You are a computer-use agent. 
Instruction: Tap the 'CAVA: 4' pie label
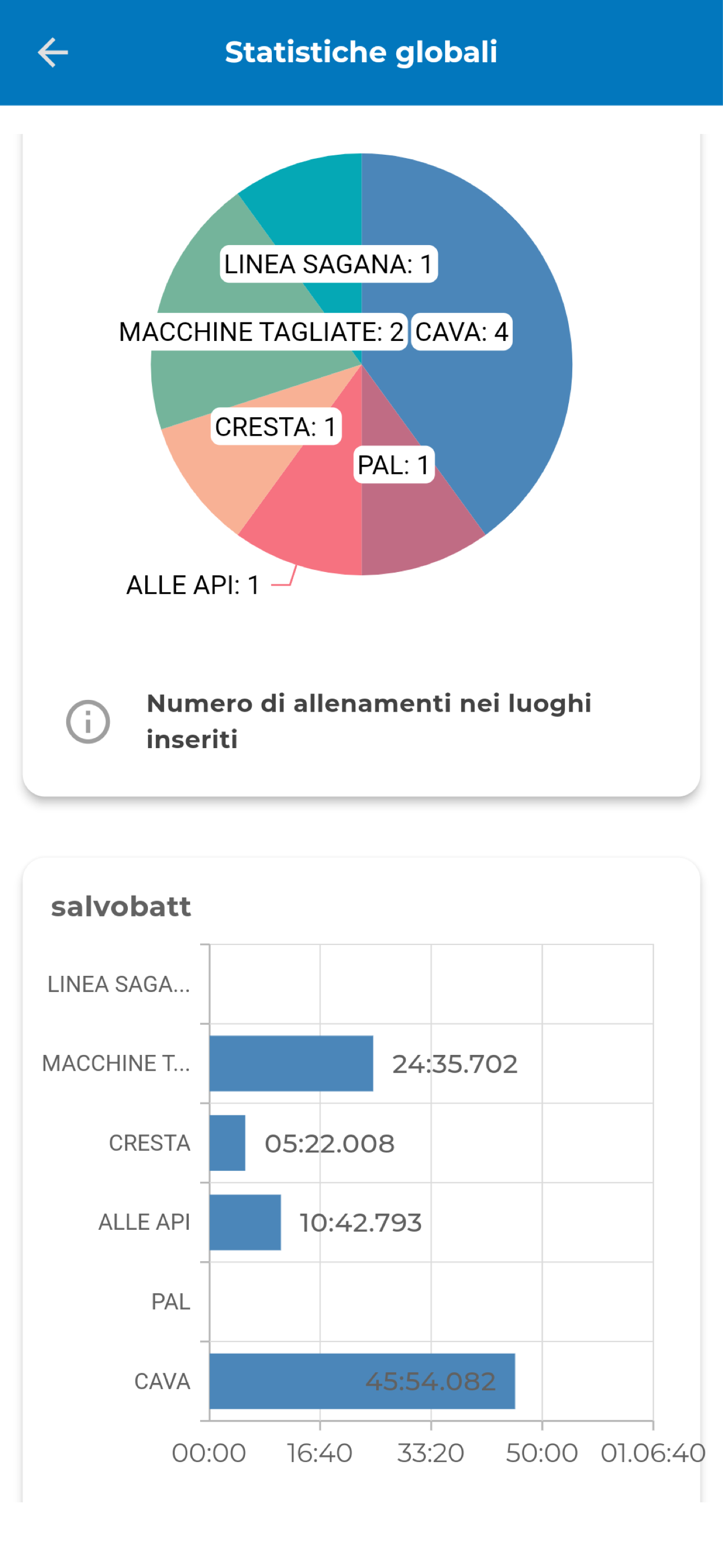pyautogui.click(x=461, y=332)
